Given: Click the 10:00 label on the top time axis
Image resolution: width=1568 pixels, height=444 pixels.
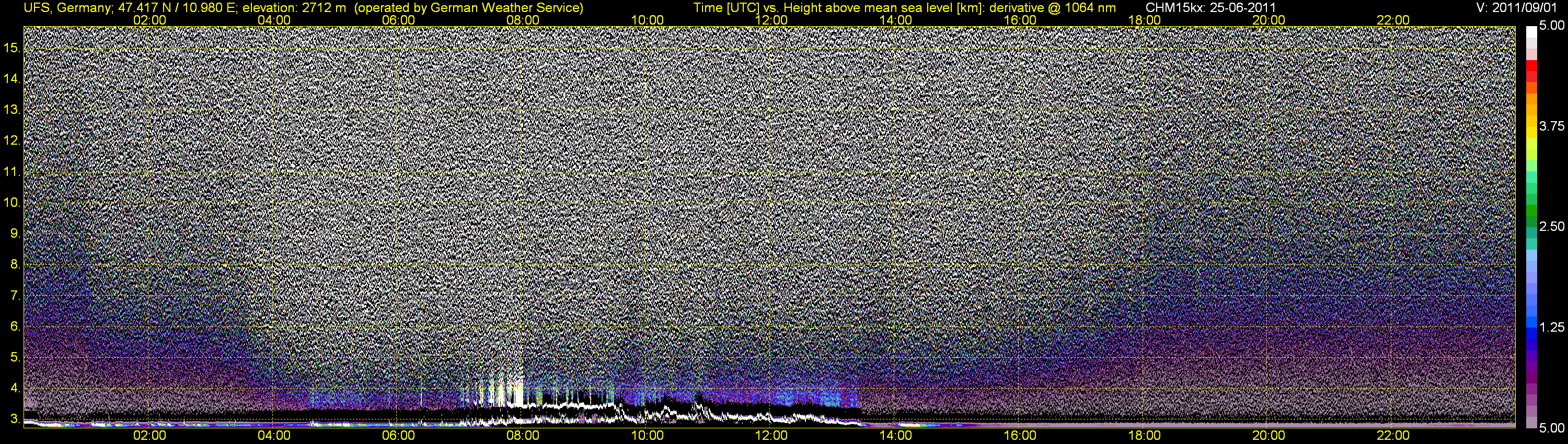Looking at the screenshot, I should [647, 20].
